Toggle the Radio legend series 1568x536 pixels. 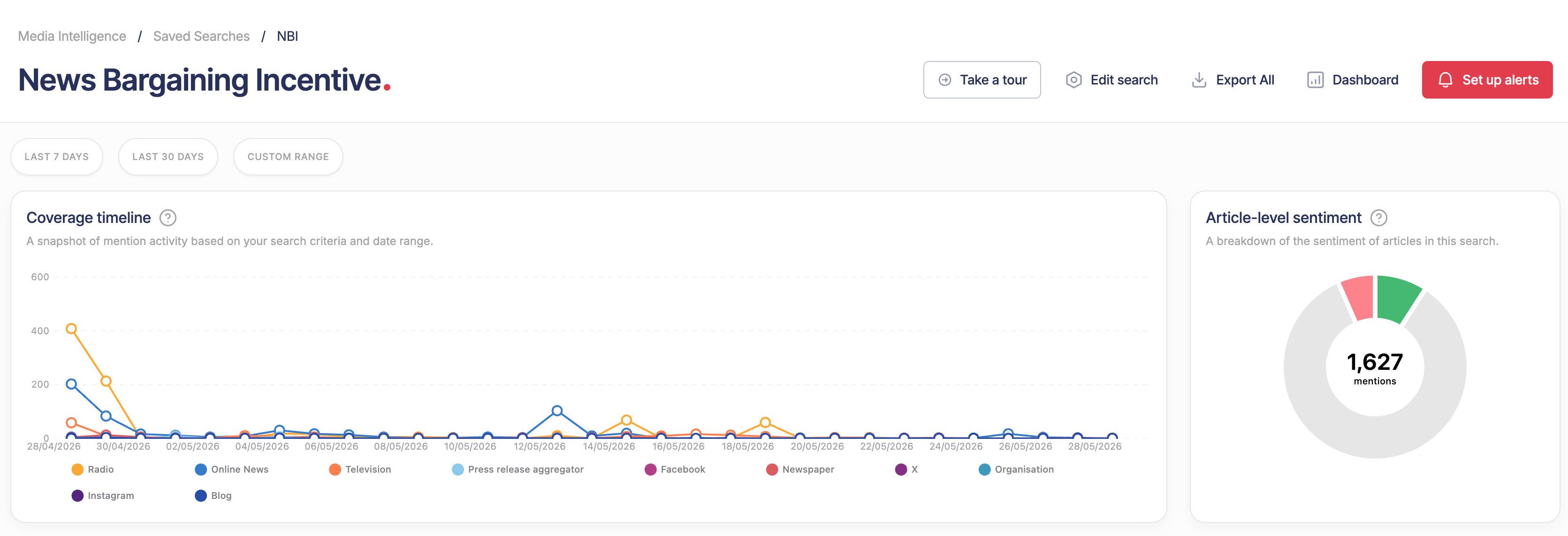pyautogui.click(x=92, y=469)
